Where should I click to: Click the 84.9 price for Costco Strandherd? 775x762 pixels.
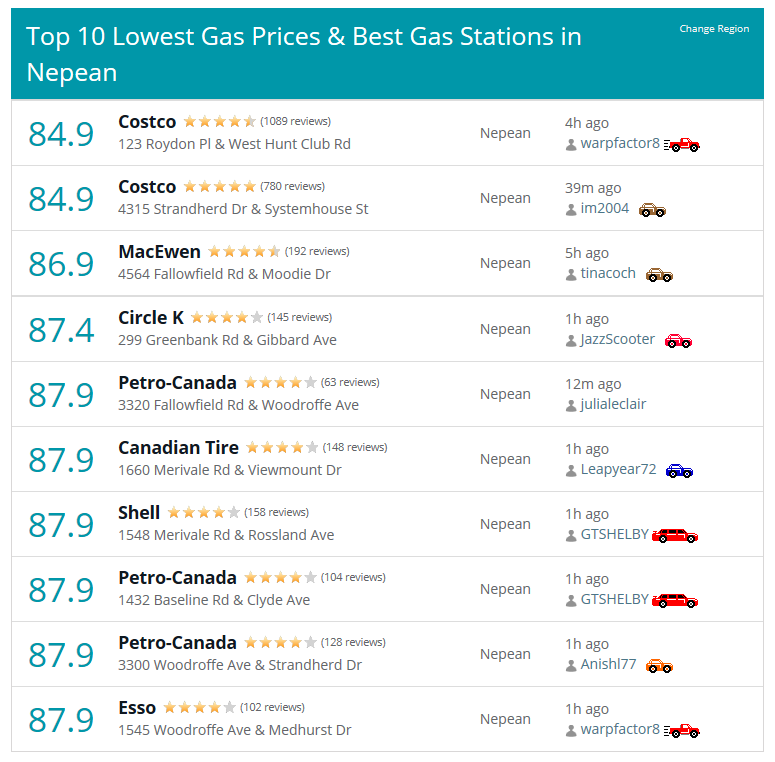(x=61, y=199)
